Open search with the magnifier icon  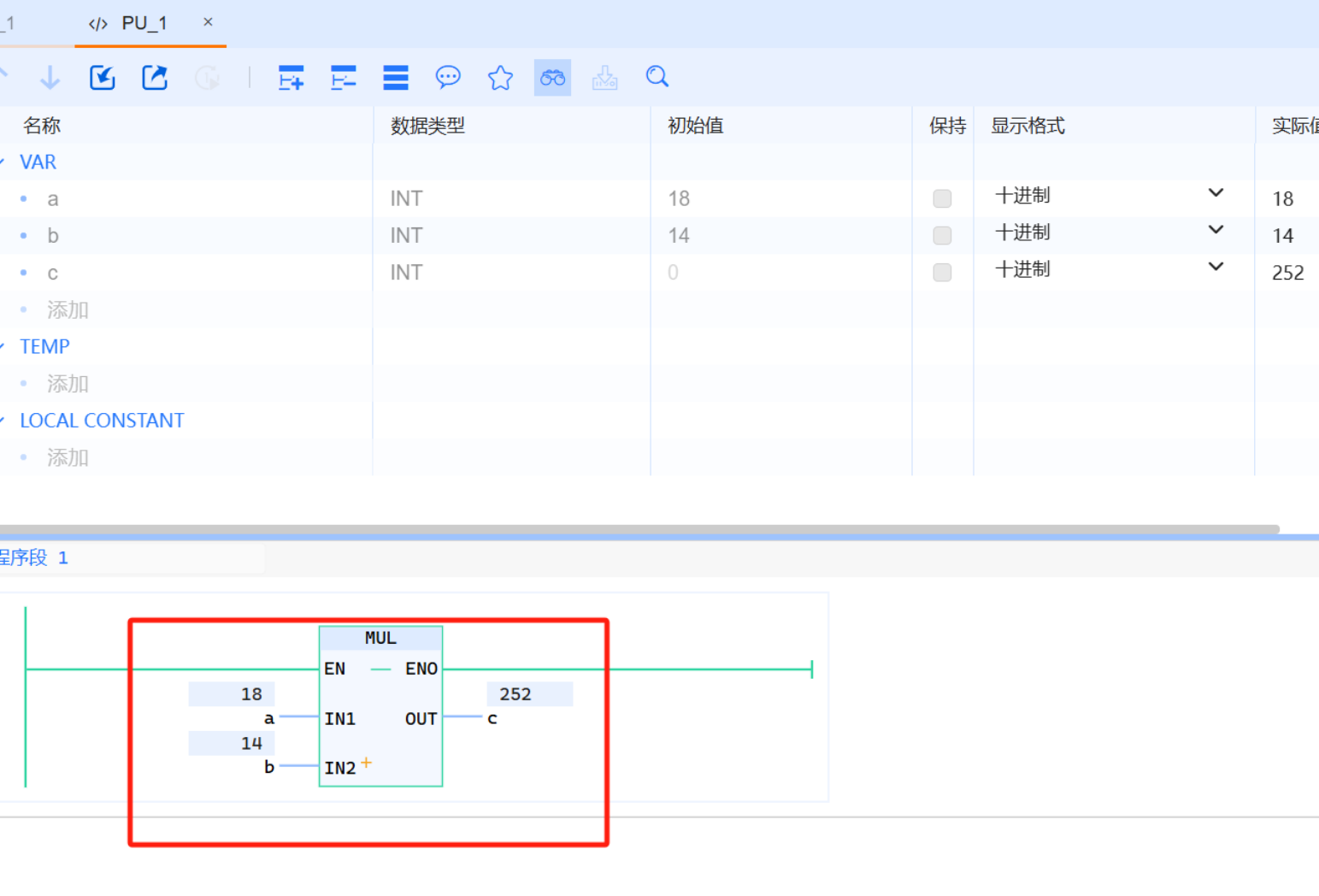point(657,77)
